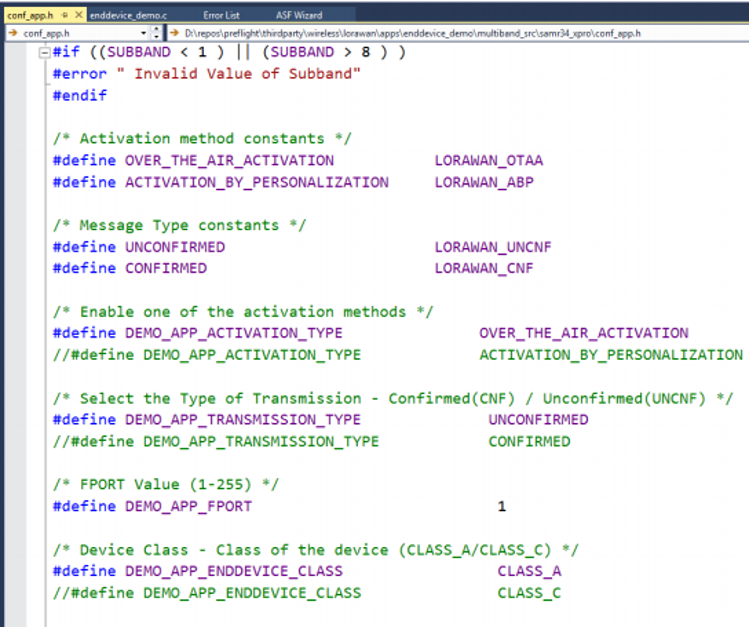749x627 pixels.
Task: Click UNCONFIRMED value of DEMO_APP_TRANSMISSION_TYPE
Action: [x=538, y=420]
